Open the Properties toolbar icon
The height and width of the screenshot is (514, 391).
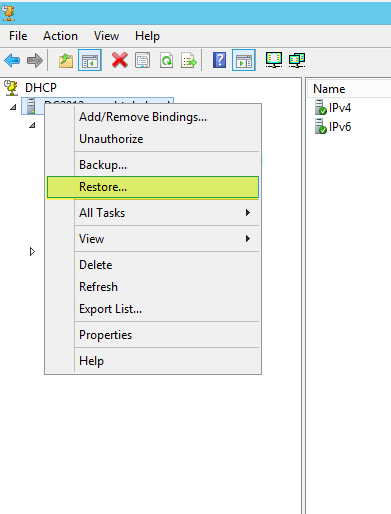[143, 60]
